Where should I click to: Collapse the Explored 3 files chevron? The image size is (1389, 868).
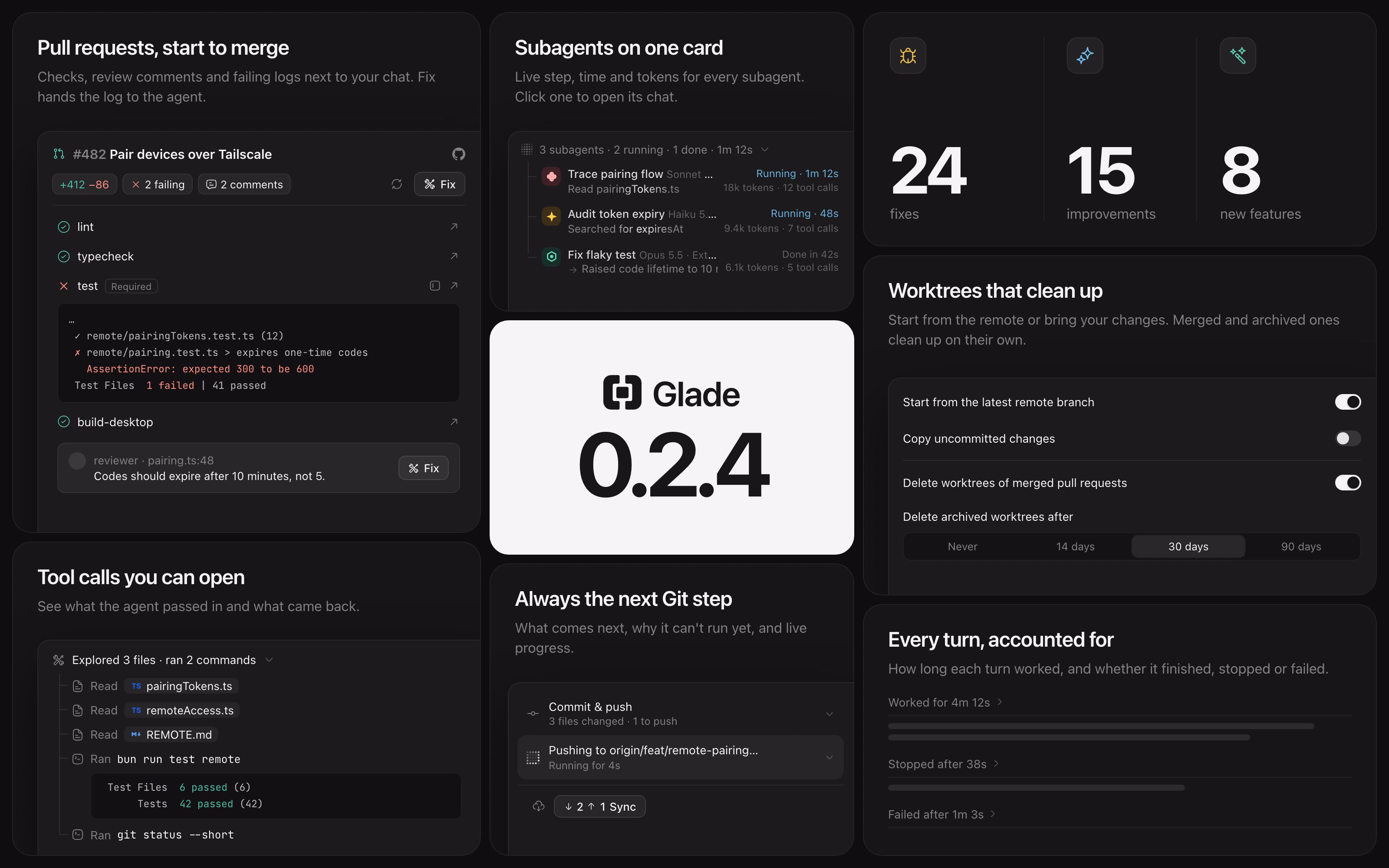pyautogui.click(x=269, y=660)
